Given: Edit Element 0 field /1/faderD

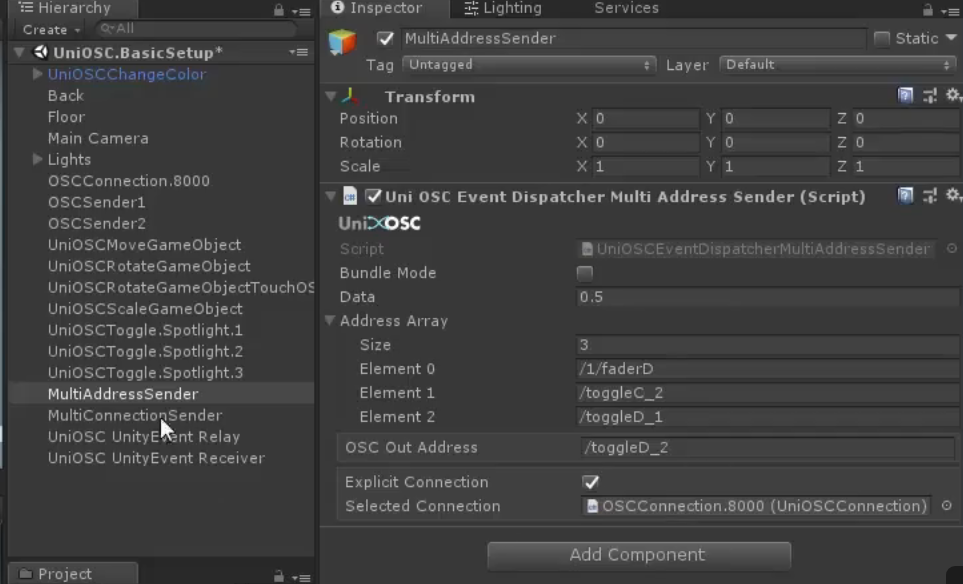Looking at the screenshot, I should (x=768, y=369).
